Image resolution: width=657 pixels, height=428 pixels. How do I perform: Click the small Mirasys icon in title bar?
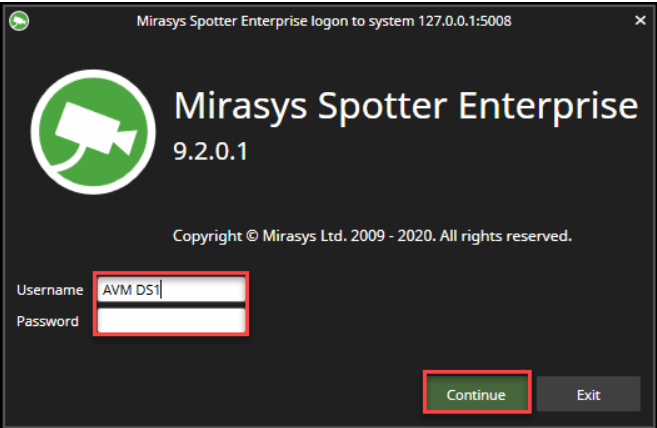click(x=18, y=20)
